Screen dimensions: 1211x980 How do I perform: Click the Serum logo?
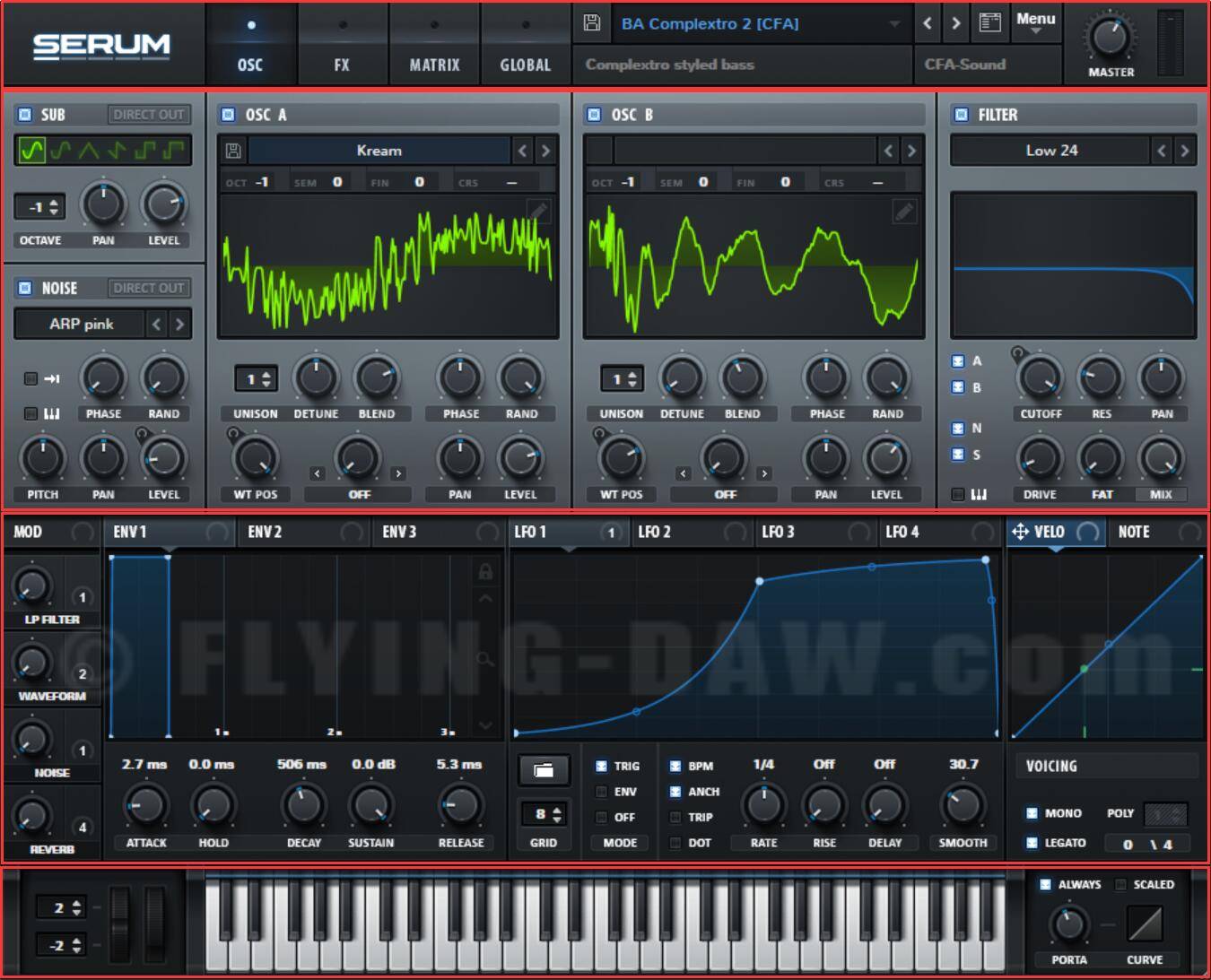point(101,46)
